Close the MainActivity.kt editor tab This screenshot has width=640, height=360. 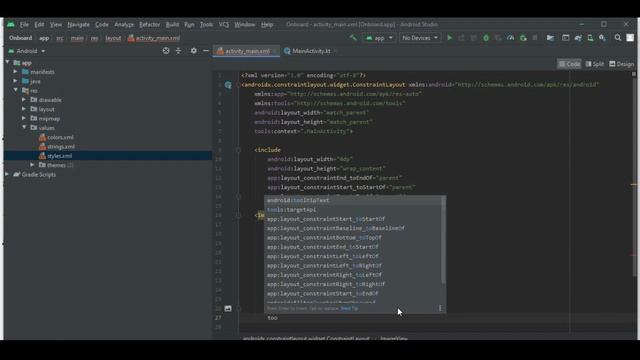click(x=336, y=51)
